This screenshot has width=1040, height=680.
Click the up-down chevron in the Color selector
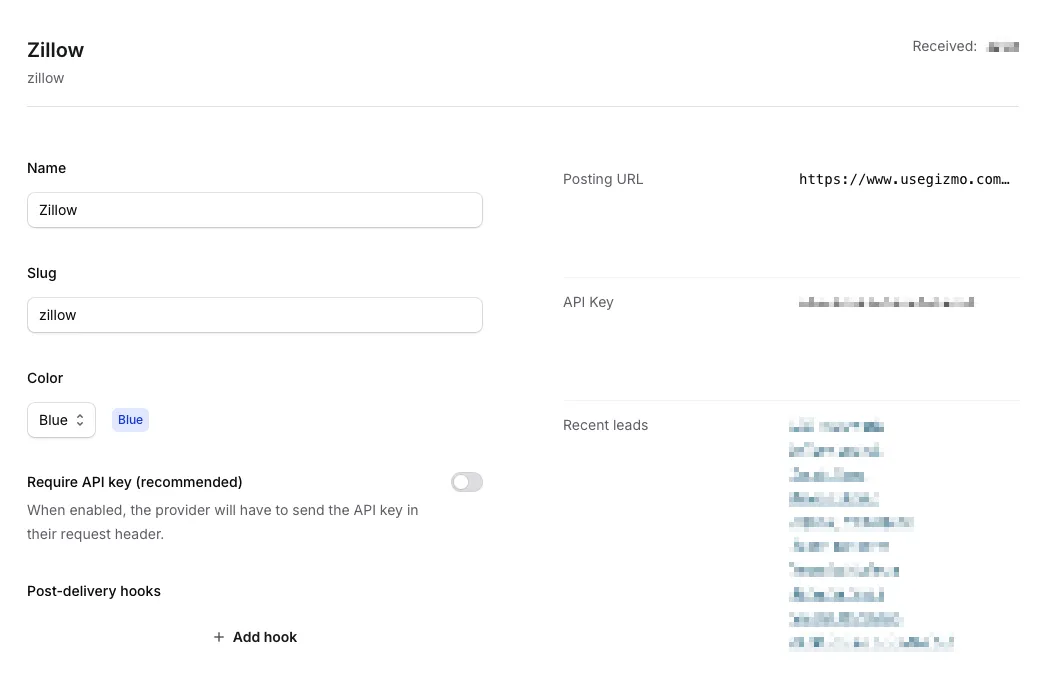tap(80, 421)
